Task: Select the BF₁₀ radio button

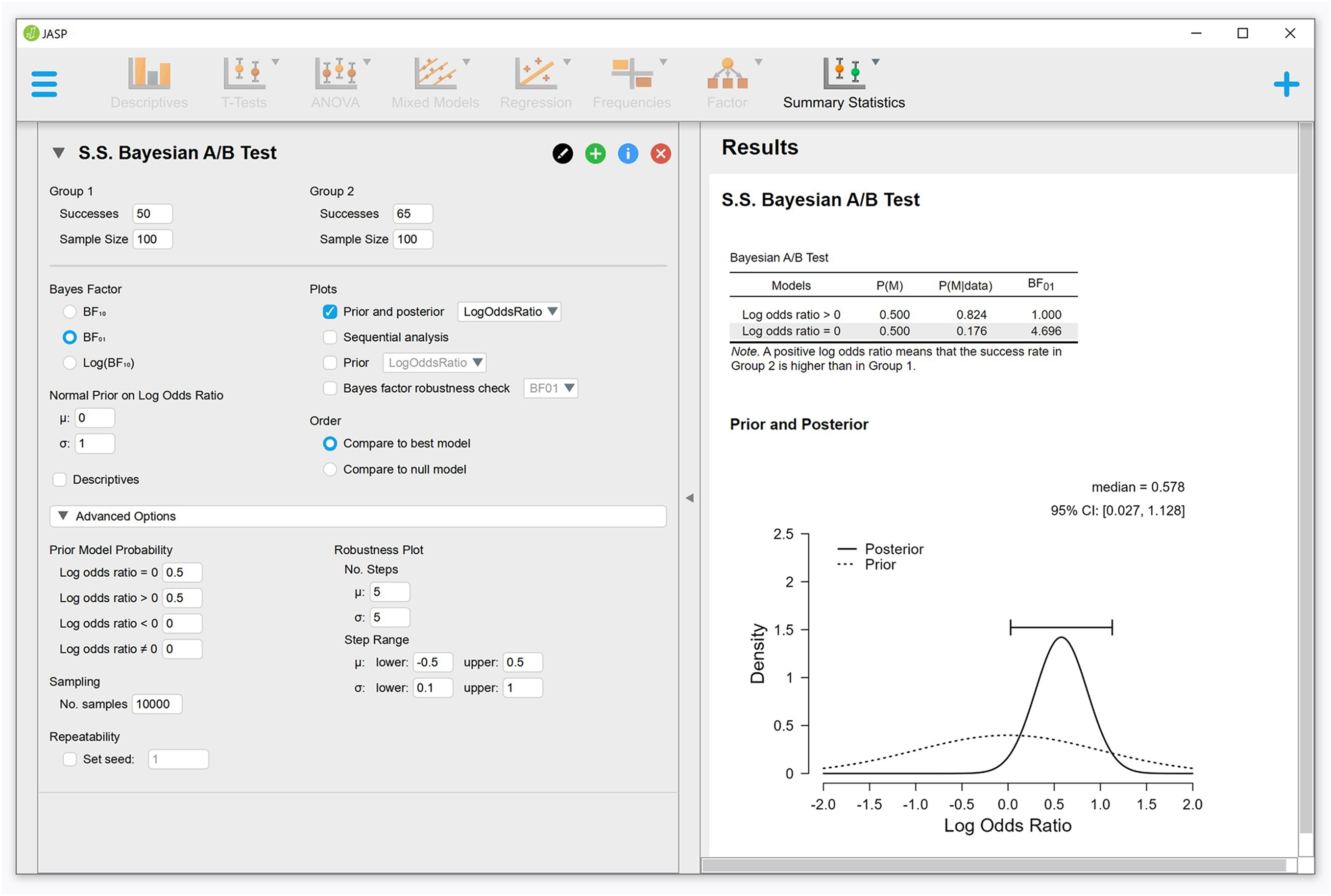Action: point(69,311)
